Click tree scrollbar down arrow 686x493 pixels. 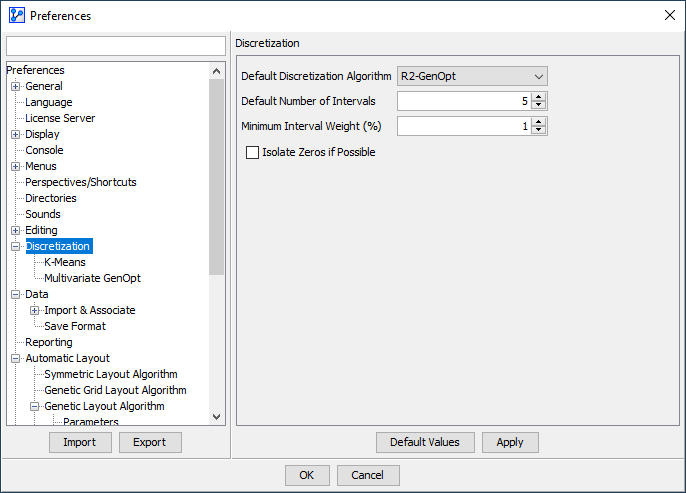(x=216, y=417)
